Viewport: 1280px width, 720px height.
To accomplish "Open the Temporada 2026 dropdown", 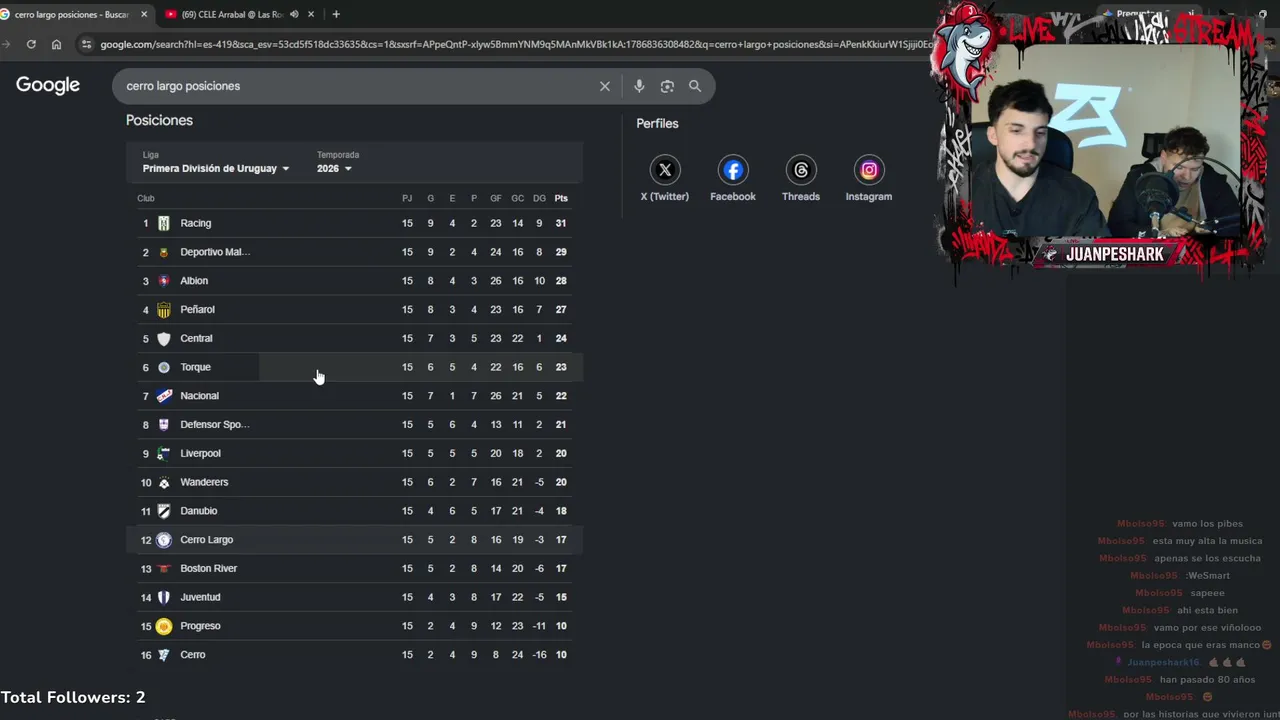I will coord(334,168).
